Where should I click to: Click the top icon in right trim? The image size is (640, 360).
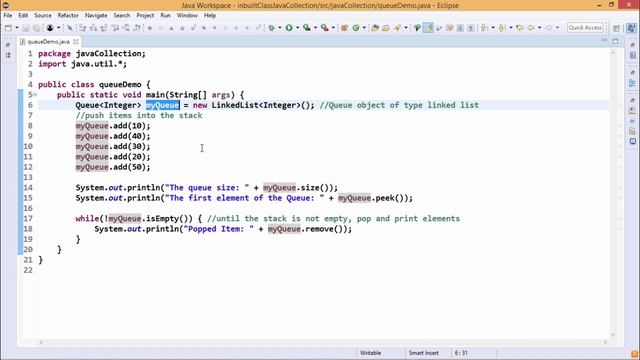pos(632,44)
